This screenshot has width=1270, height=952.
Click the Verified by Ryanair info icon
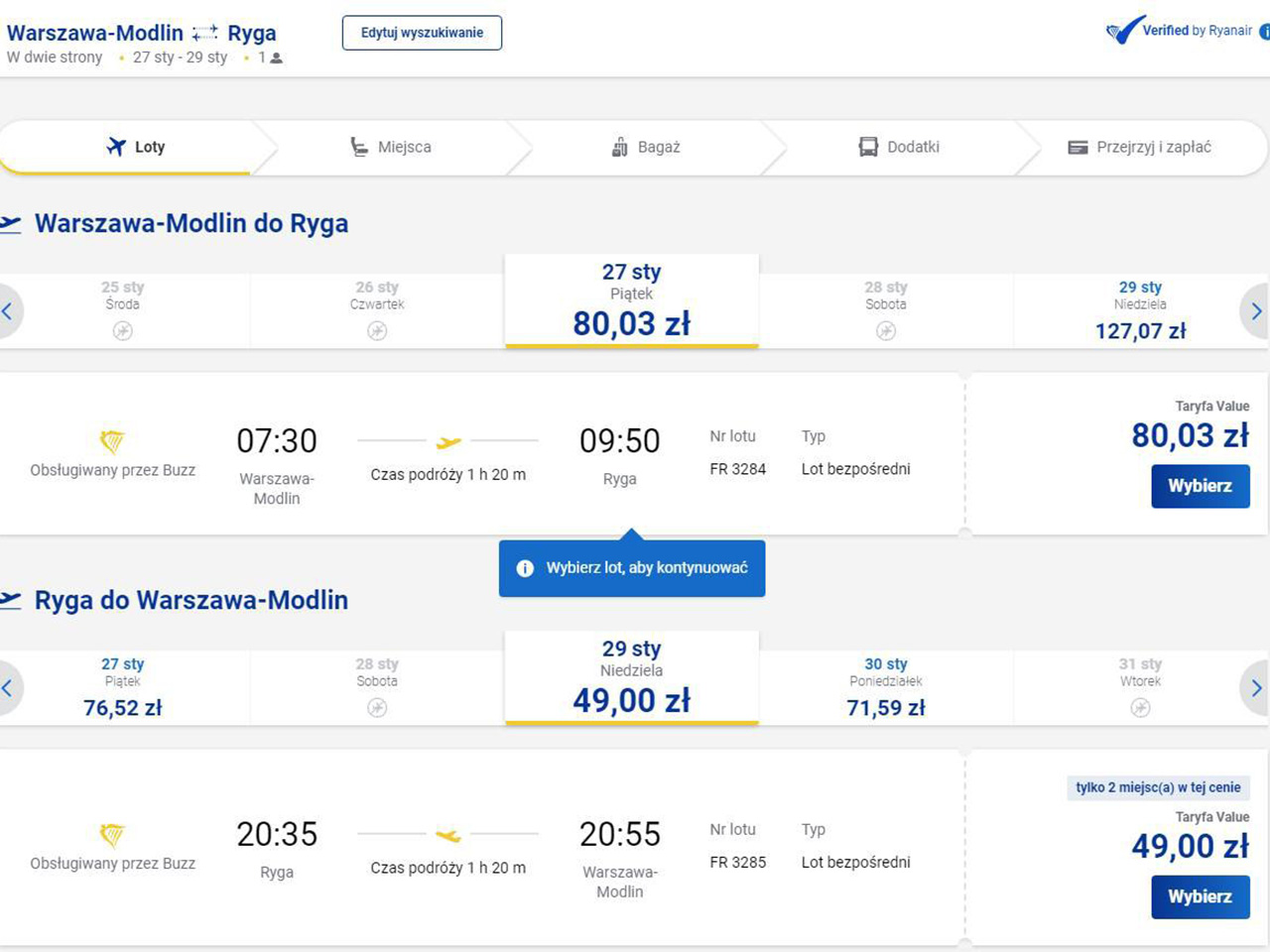(1264, 32)
